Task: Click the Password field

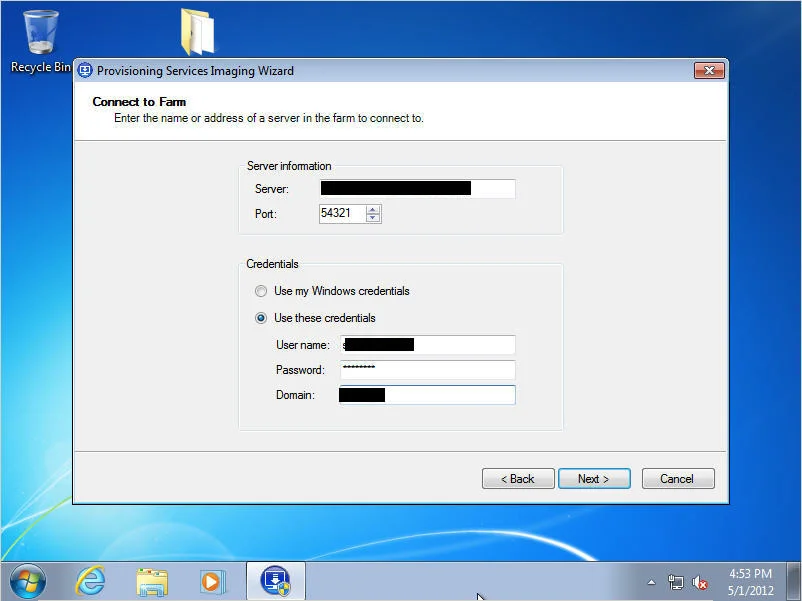Action: coord(428,370)
